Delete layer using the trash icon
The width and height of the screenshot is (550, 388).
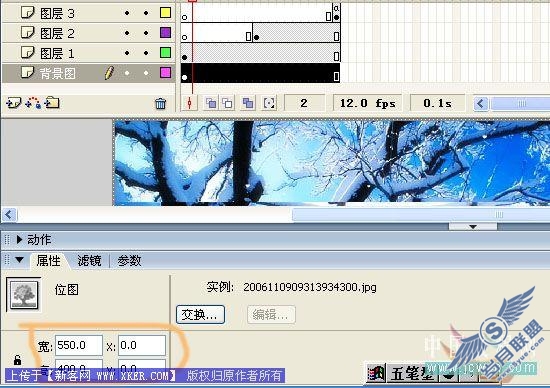[x=160, y=103]
